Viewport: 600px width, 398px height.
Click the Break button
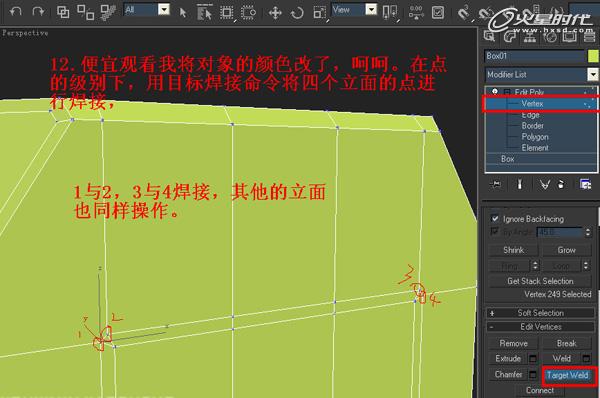[x=566, y=343]
